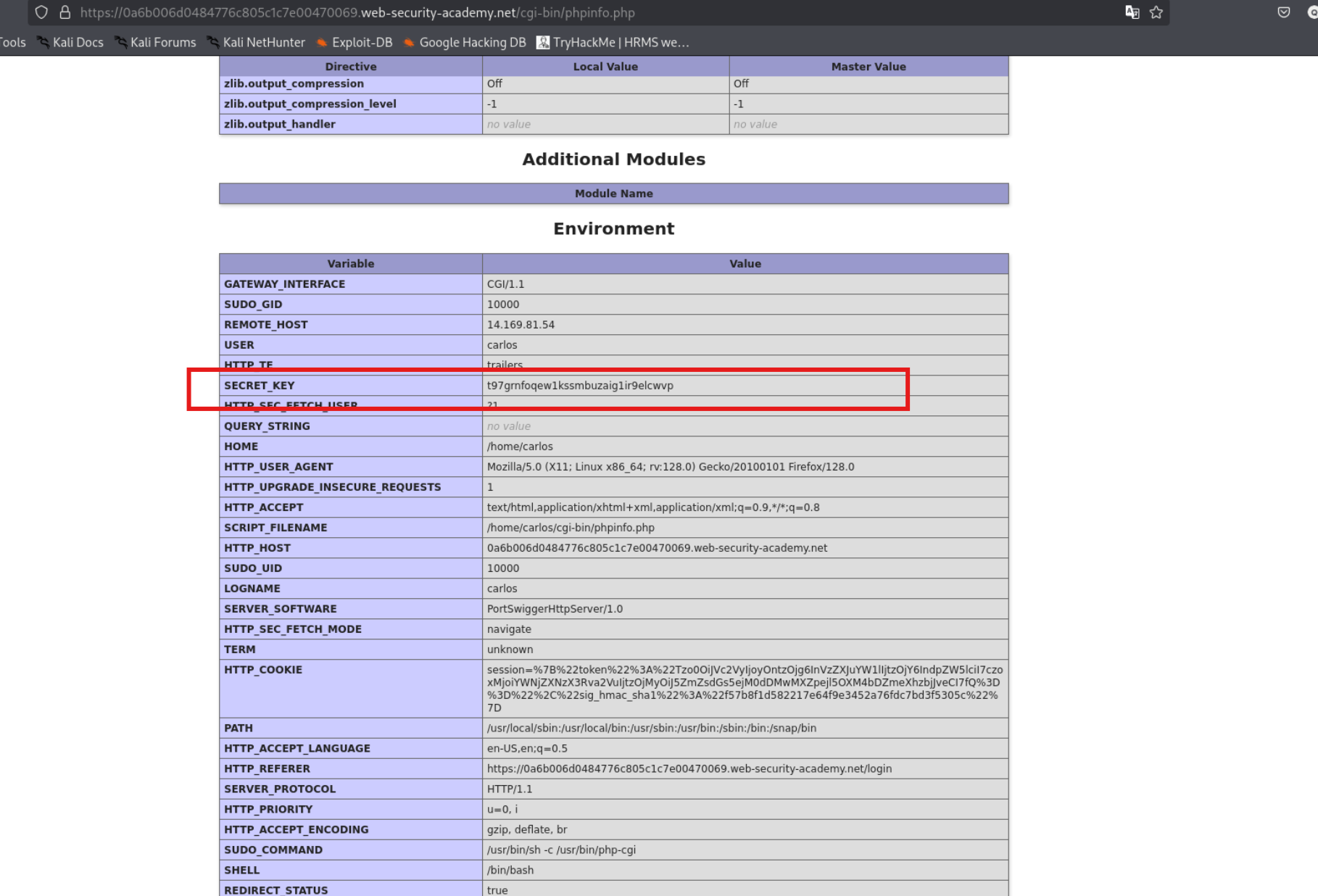Click the translate page icon
The image size is (1318, 896).
click(1132, 12)
